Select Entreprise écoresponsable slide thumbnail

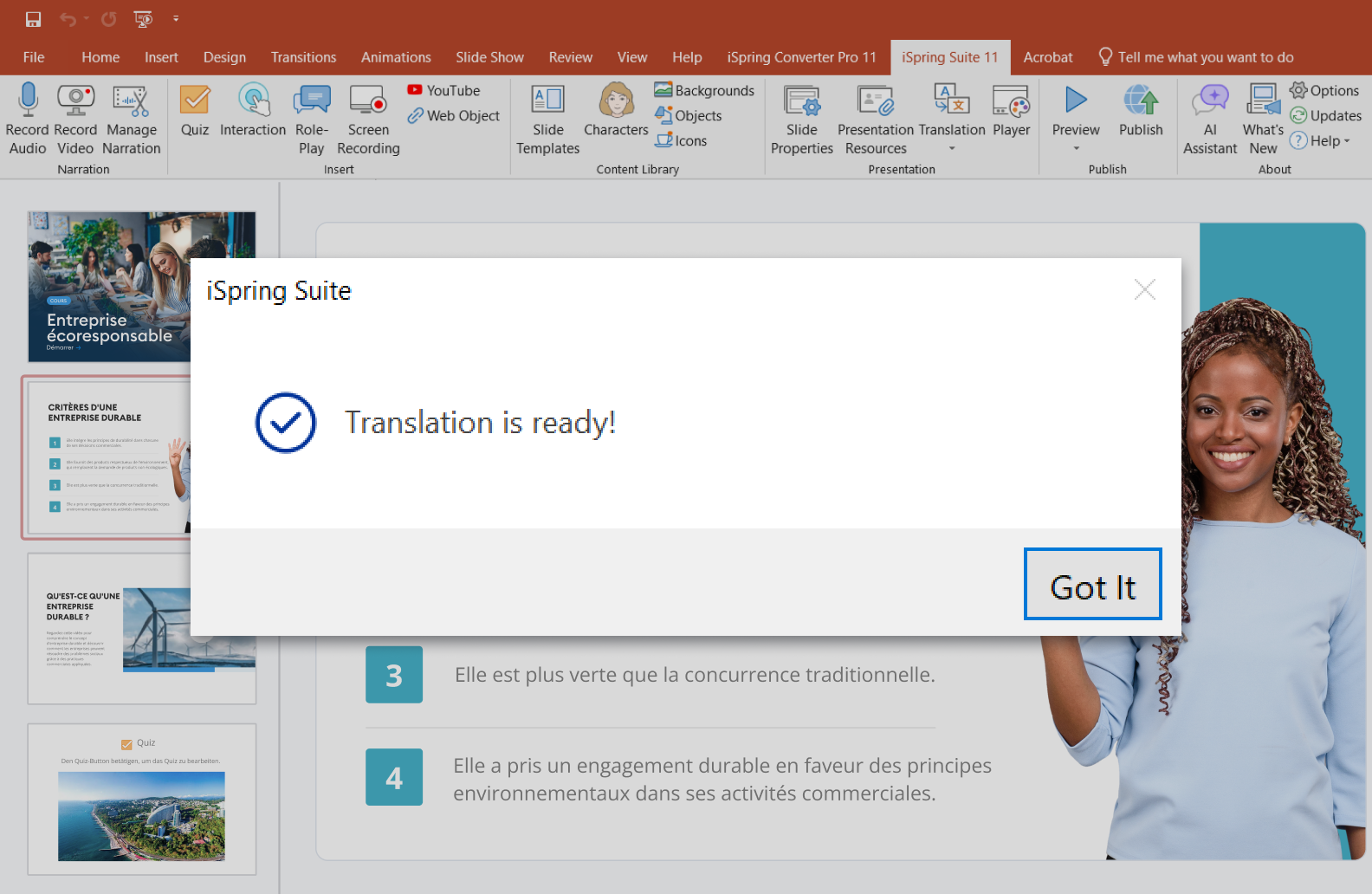tap(109, 287)
